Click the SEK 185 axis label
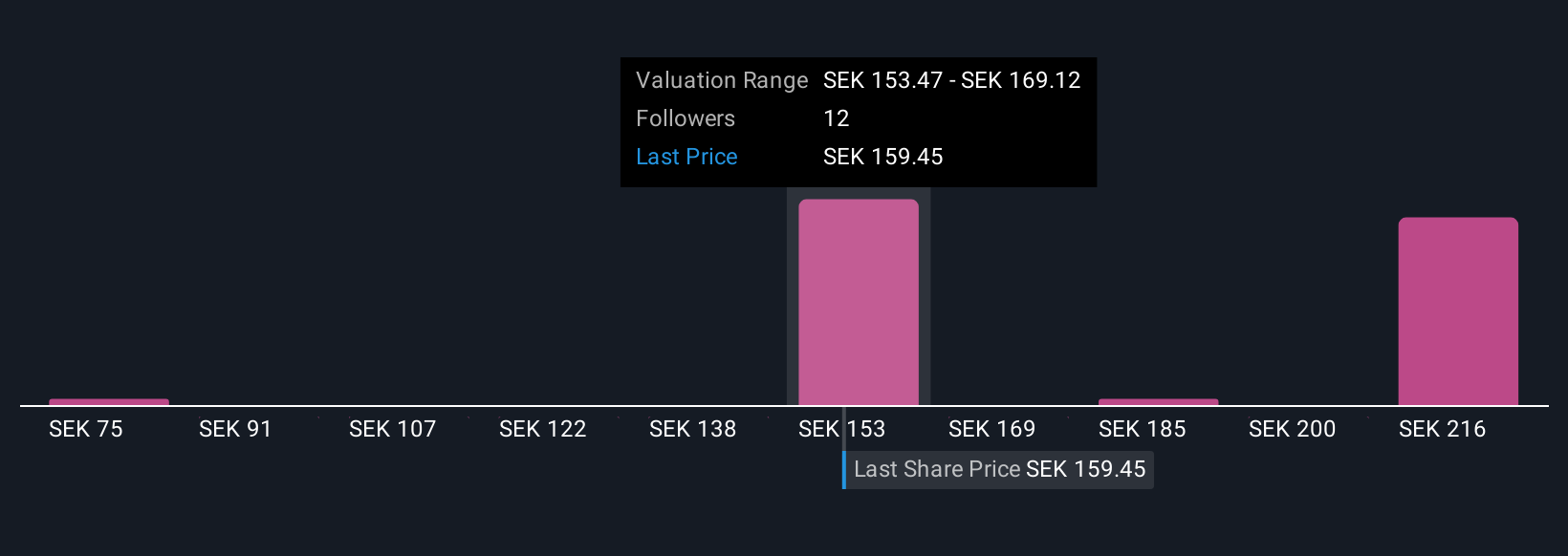Image resolution: width=1568 pixels, height=556 pixels. tap(1142, 429)
